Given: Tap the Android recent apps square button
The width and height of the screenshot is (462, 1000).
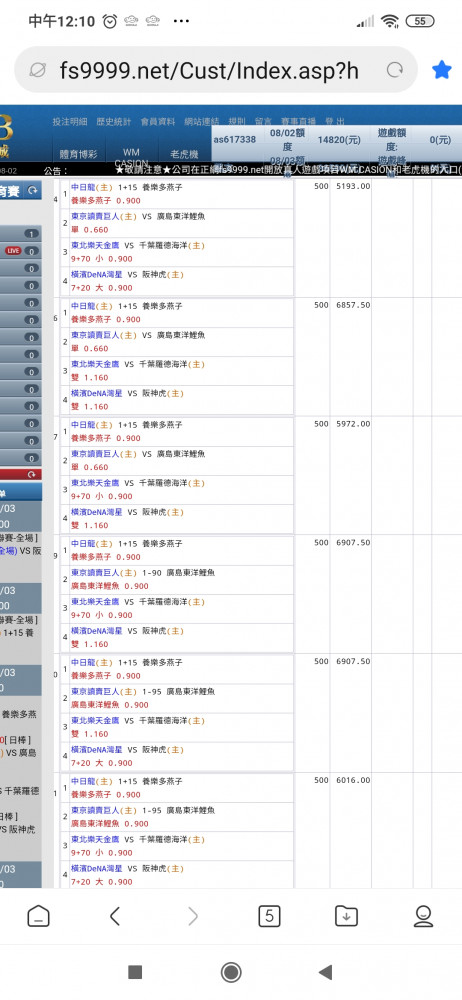Looking at the screenshot, I should pyautogui.click(x=135, y=972).
